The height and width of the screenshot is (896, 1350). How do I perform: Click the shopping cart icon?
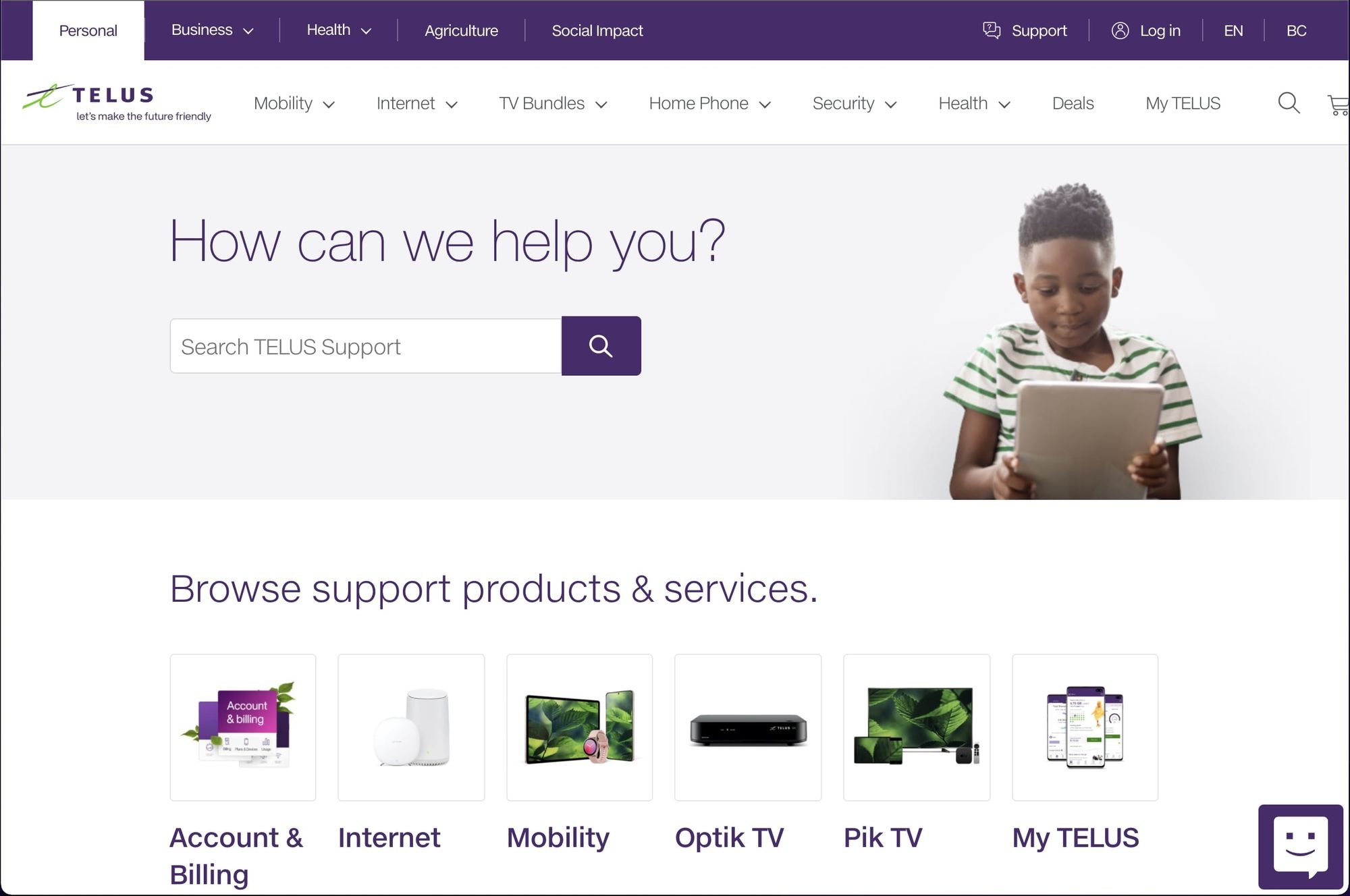1338,103
